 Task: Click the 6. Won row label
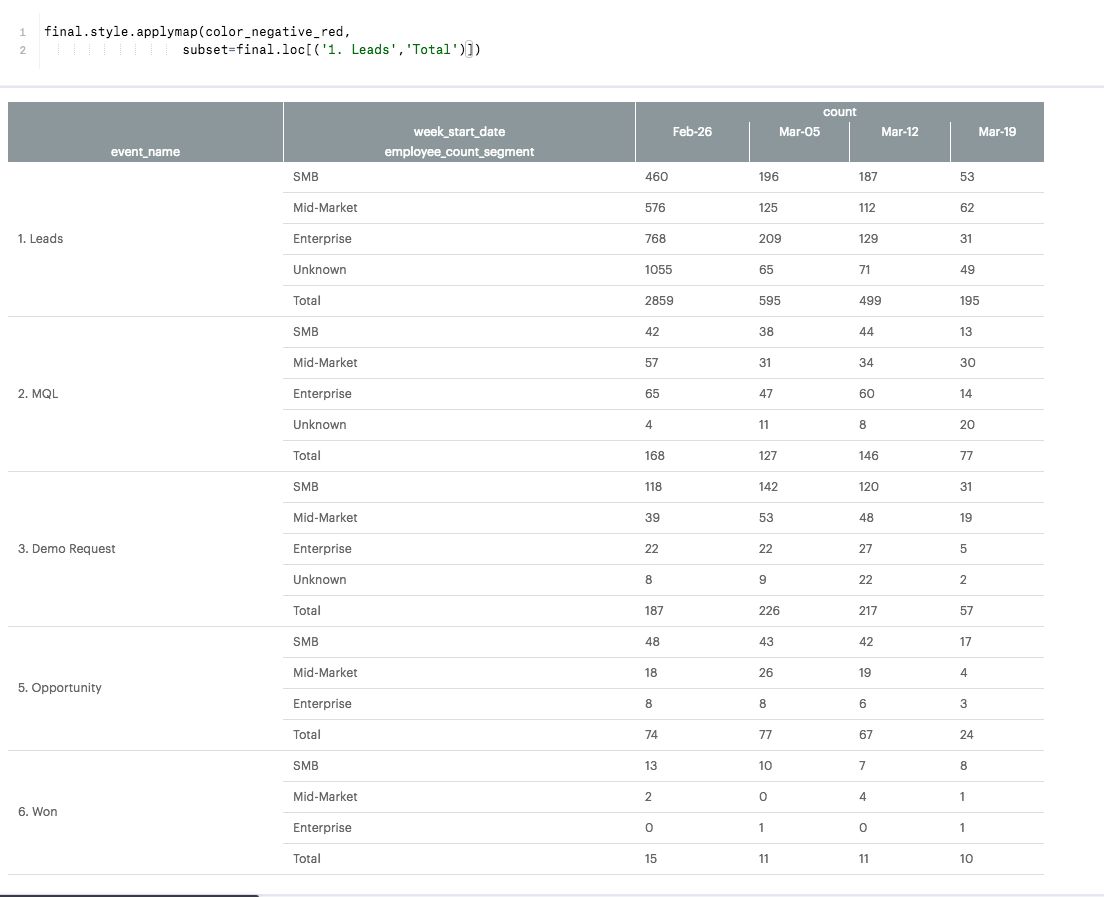click(x=38, y=812)
